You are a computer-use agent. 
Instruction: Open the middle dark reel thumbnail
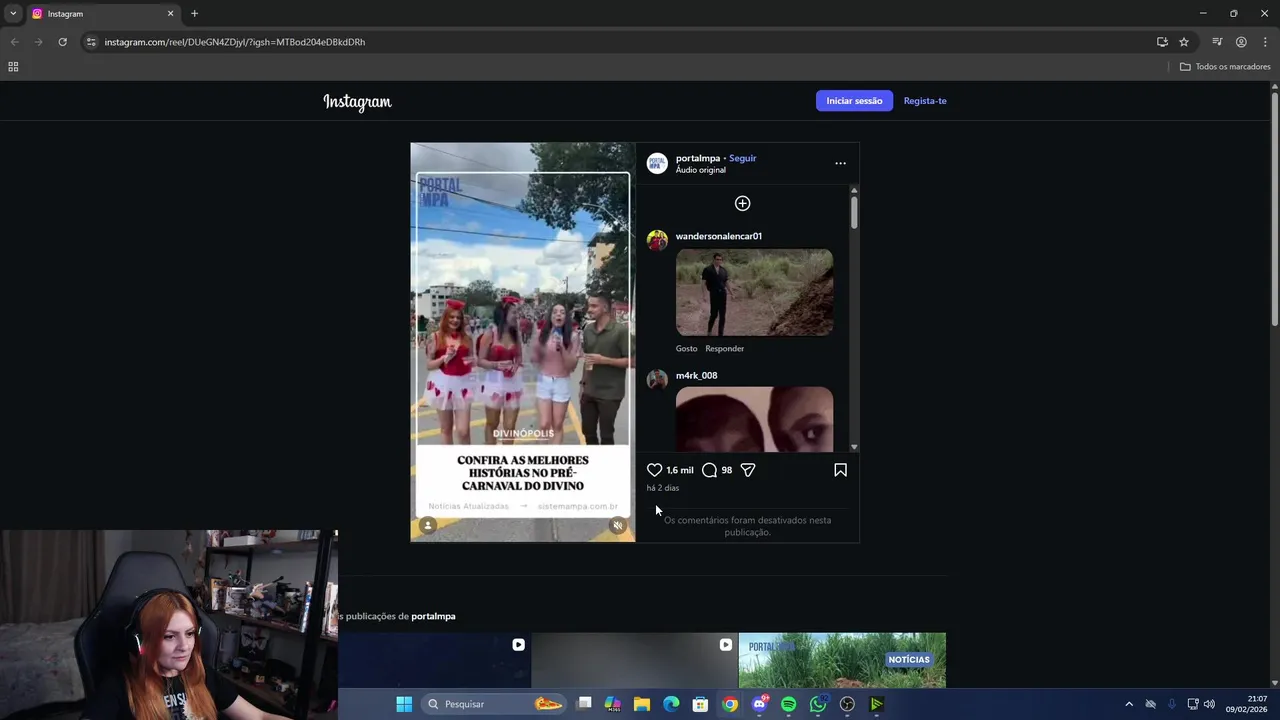coord(634,660)
